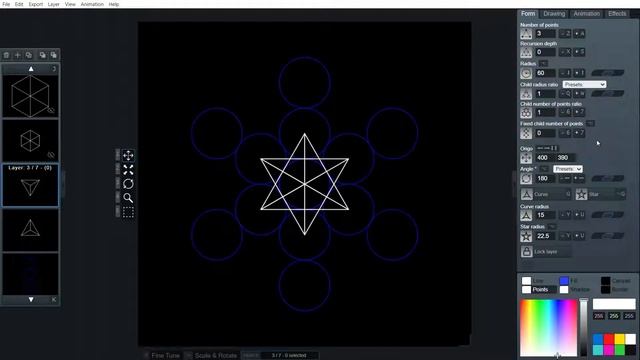Toggle Lock layer
This screenshot has height=360, width=640.
point(546,251)
